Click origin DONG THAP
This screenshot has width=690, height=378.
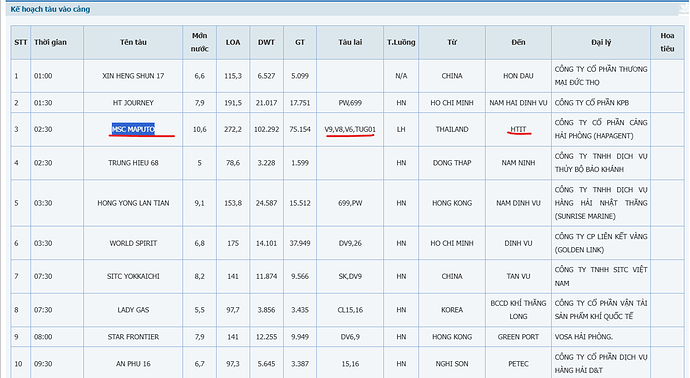(452, 163)
